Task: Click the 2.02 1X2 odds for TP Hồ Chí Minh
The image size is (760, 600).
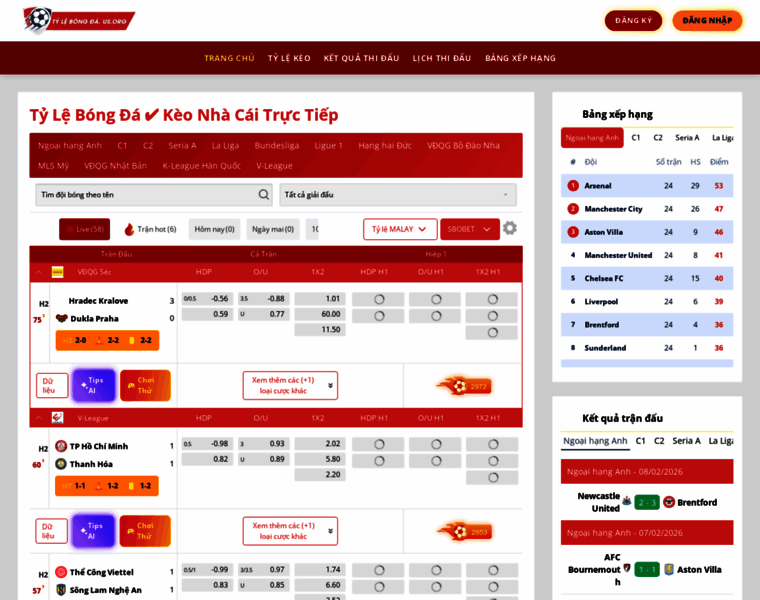Action: (x=320, y=443)
